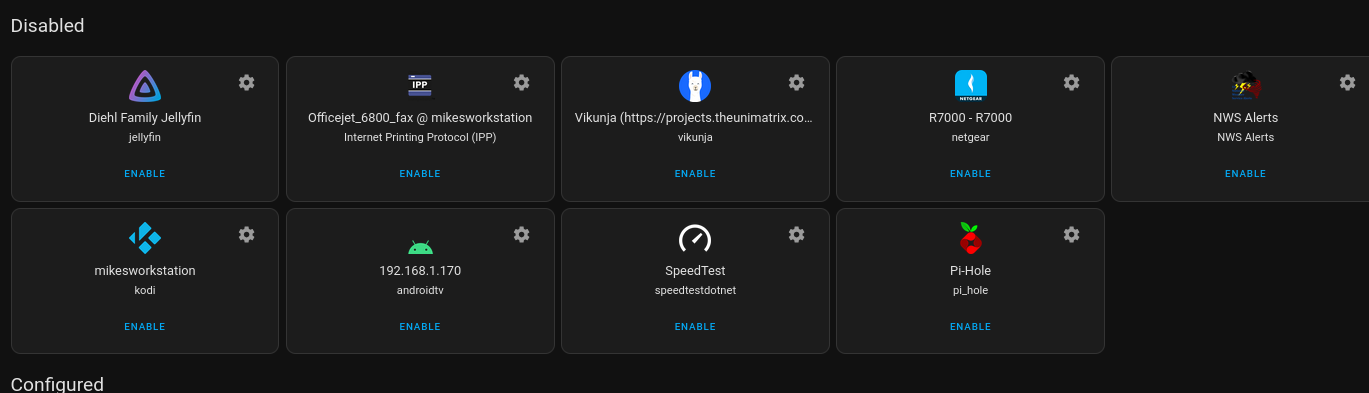Open settings gear on SpeedTest card
Image resolution: width=1369 pixels, height=393 pixels.
(796, 234)
